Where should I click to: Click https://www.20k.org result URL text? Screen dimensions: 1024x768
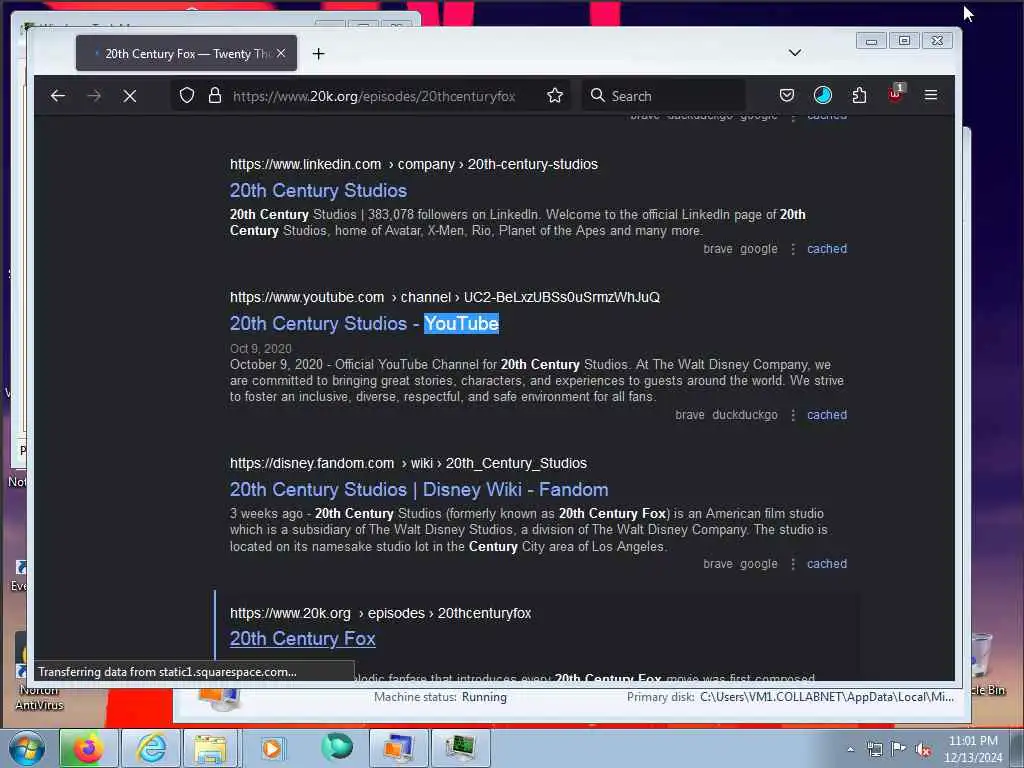pyautogui.click(x=290, y=613)
